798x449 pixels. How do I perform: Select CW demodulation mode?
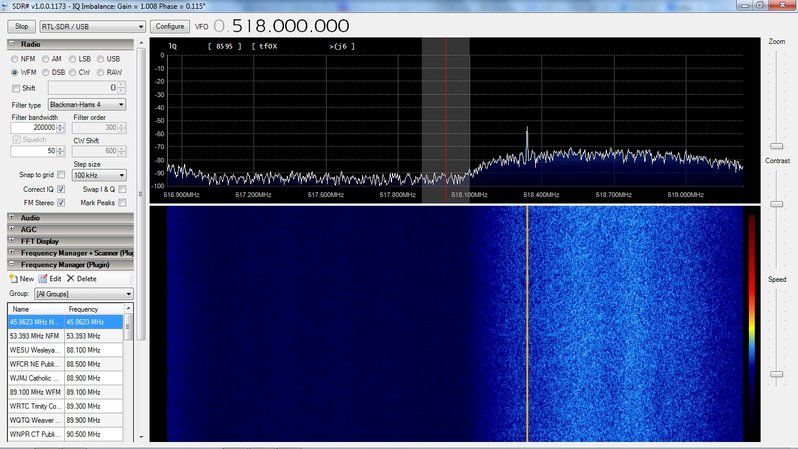pyautogui.click(x=72, y=72)
